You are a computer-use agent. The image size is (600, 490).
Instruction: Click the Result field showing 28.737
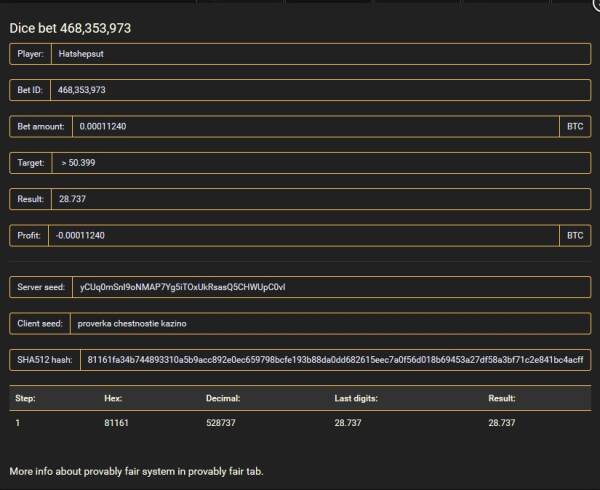point(320,198)
